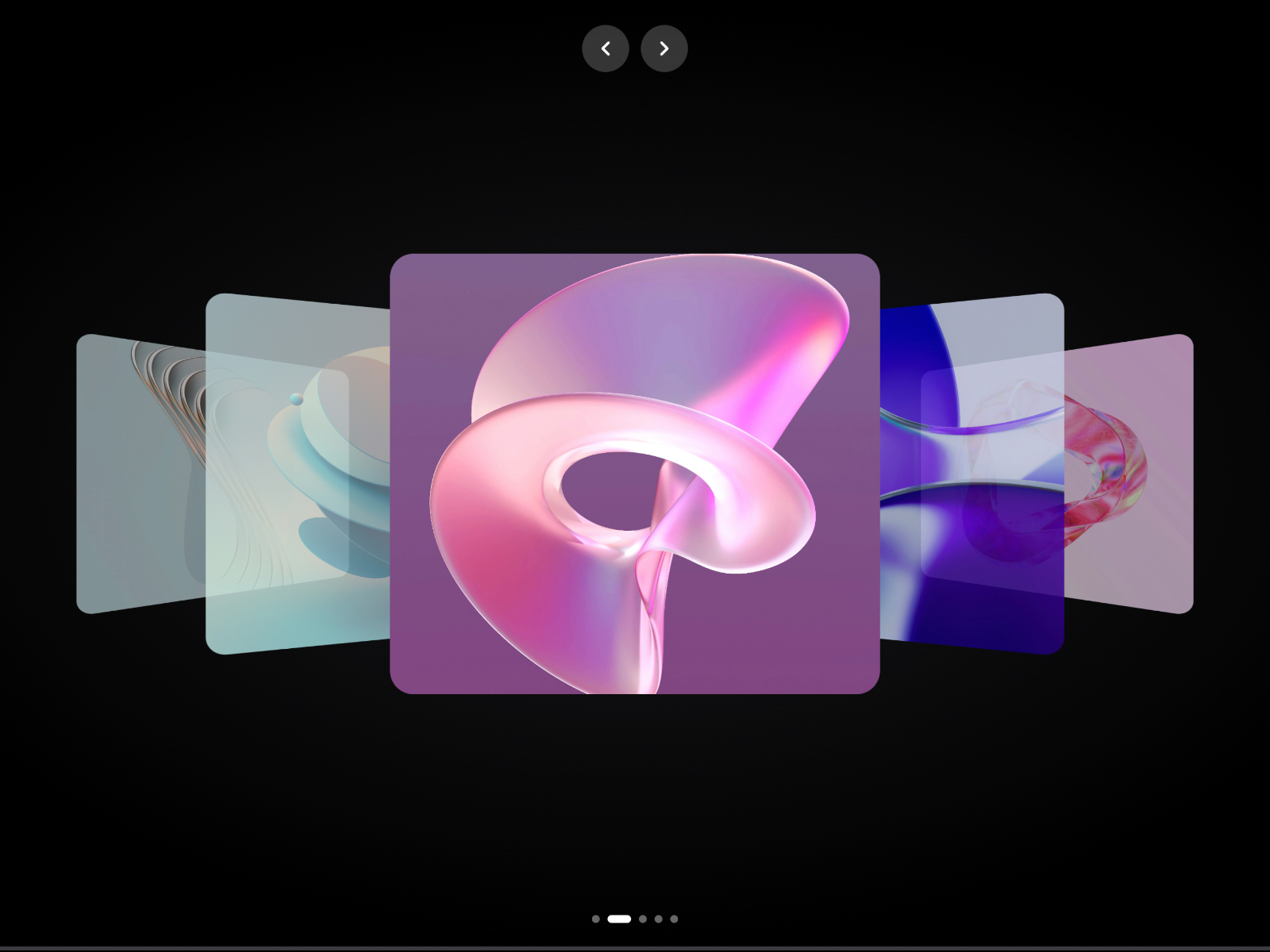The image size is (1270, 952).
Task: Select the first pagination dot
Action: (x=596, y=919)
